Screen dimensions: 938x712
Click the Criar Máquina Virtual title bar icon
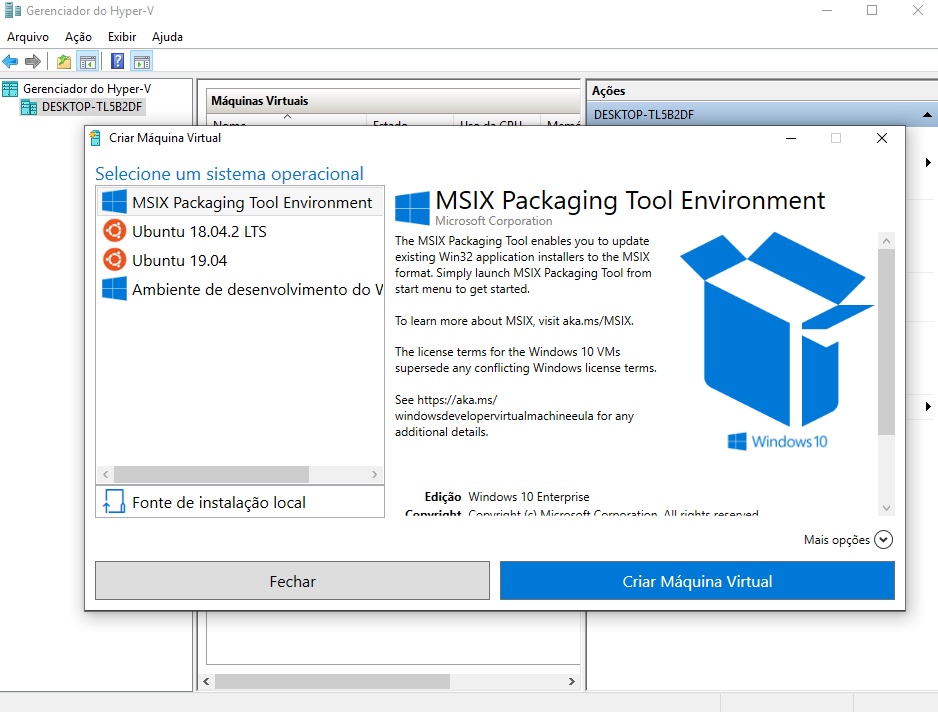(95, 138)
